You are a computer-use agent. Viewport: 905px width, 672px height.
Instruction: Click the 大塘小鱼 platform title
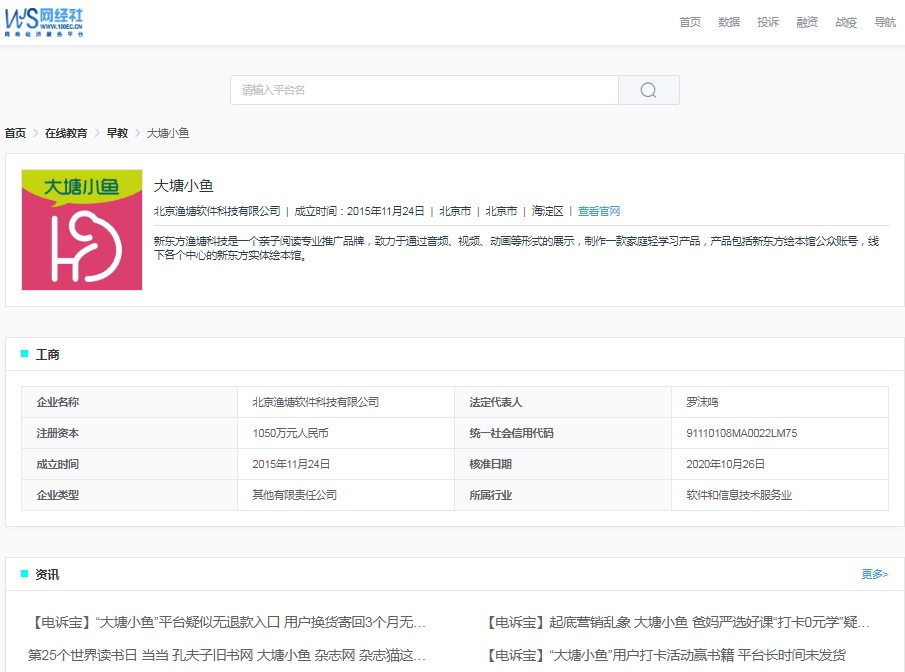(183, 185)
